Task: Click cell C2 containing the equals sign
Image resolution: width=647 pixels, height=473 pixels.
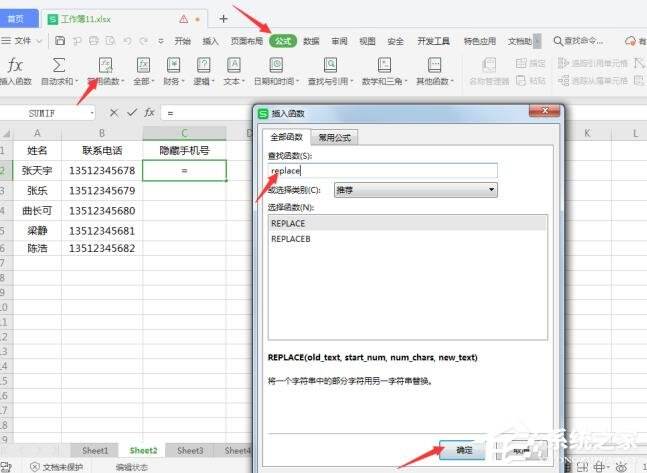Action: click(x=184, y=170)
